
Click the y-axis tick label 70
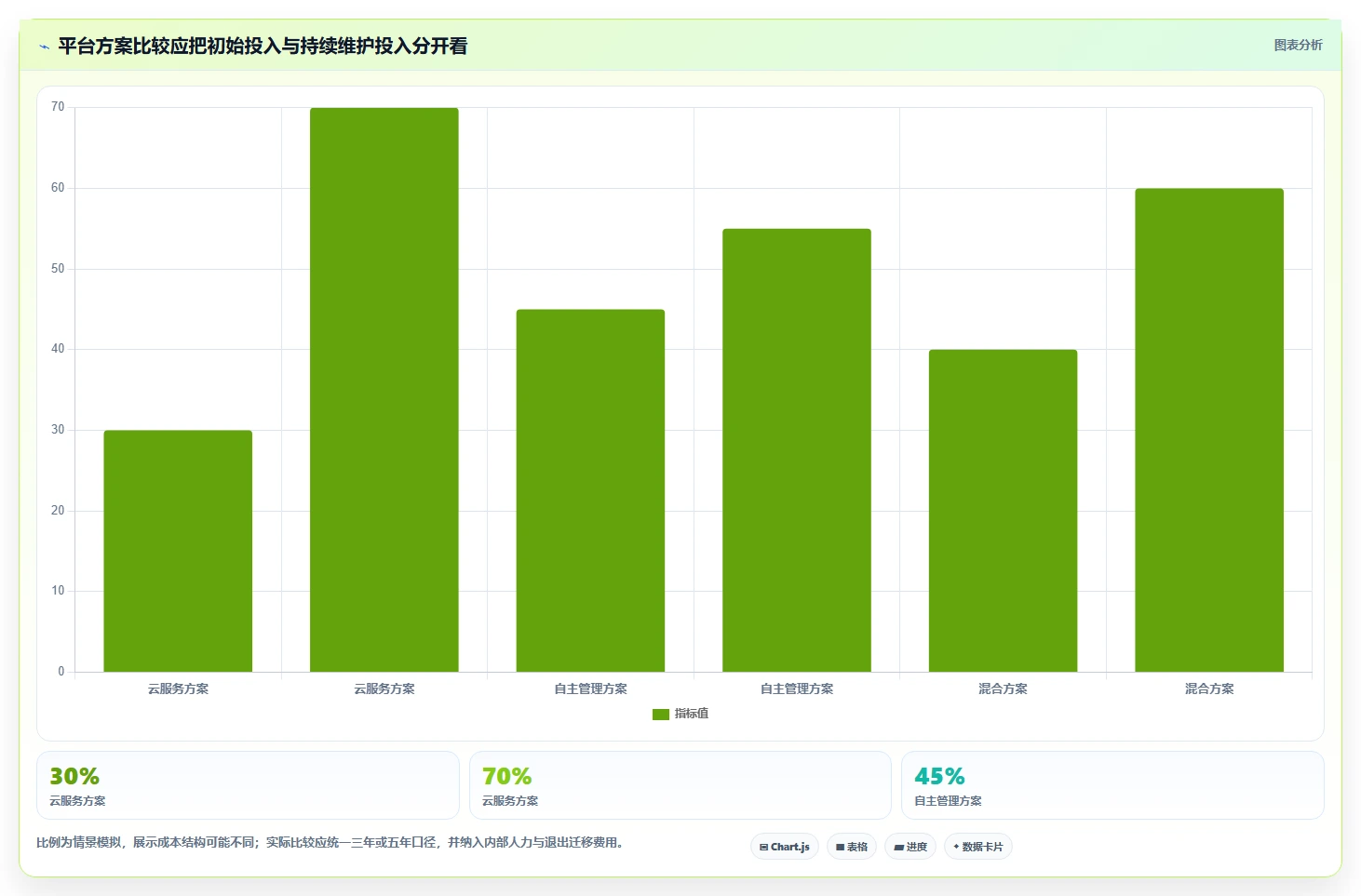click(58, 107)
